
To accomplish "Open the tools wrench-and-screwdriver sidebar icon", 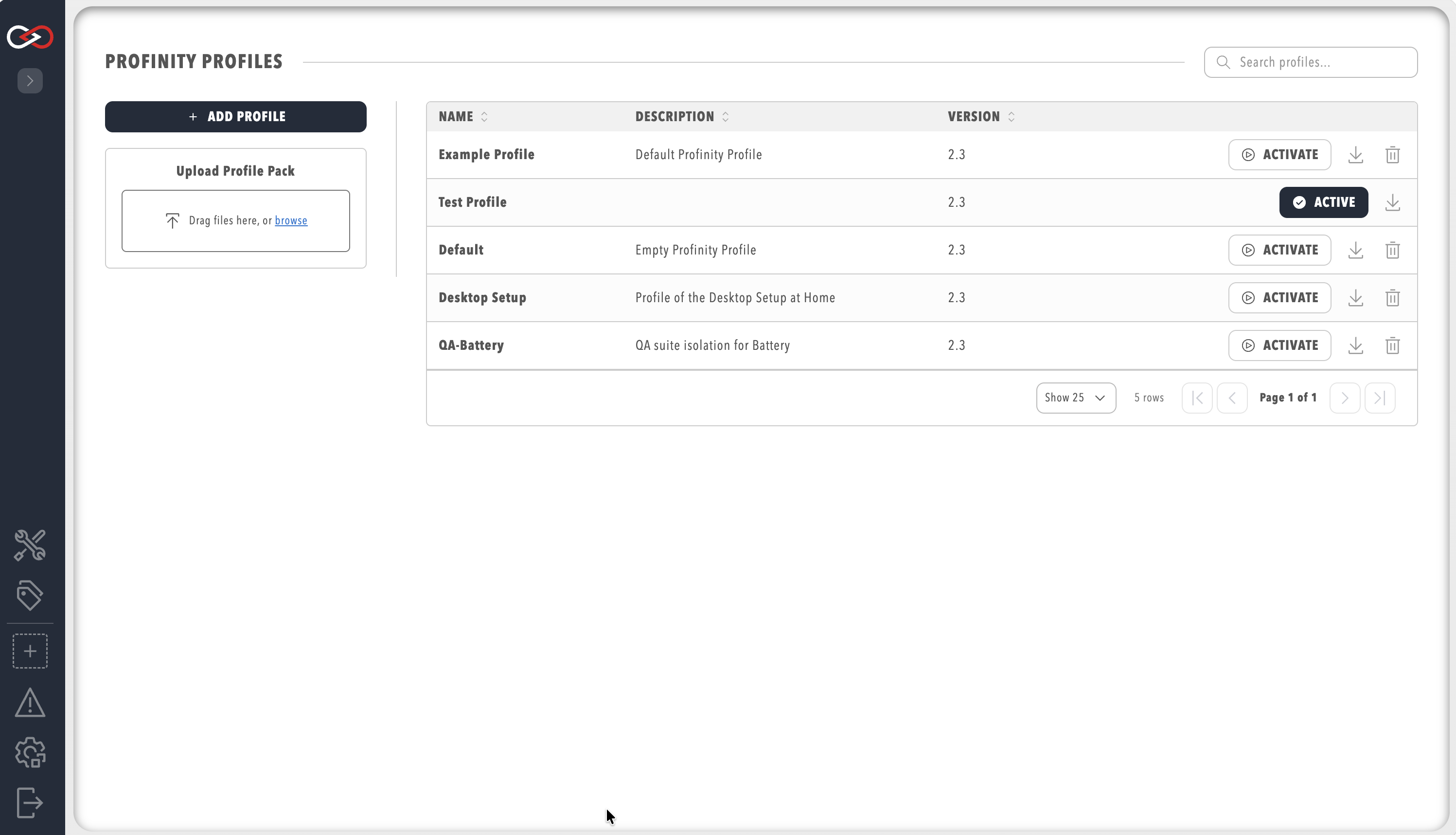I will (30, 545).
